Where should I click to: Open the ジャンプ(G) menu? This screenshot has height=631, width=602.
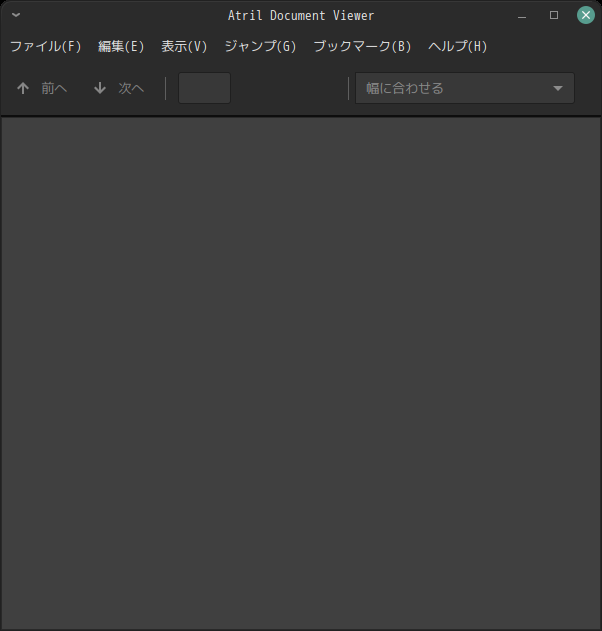point(260,47)
